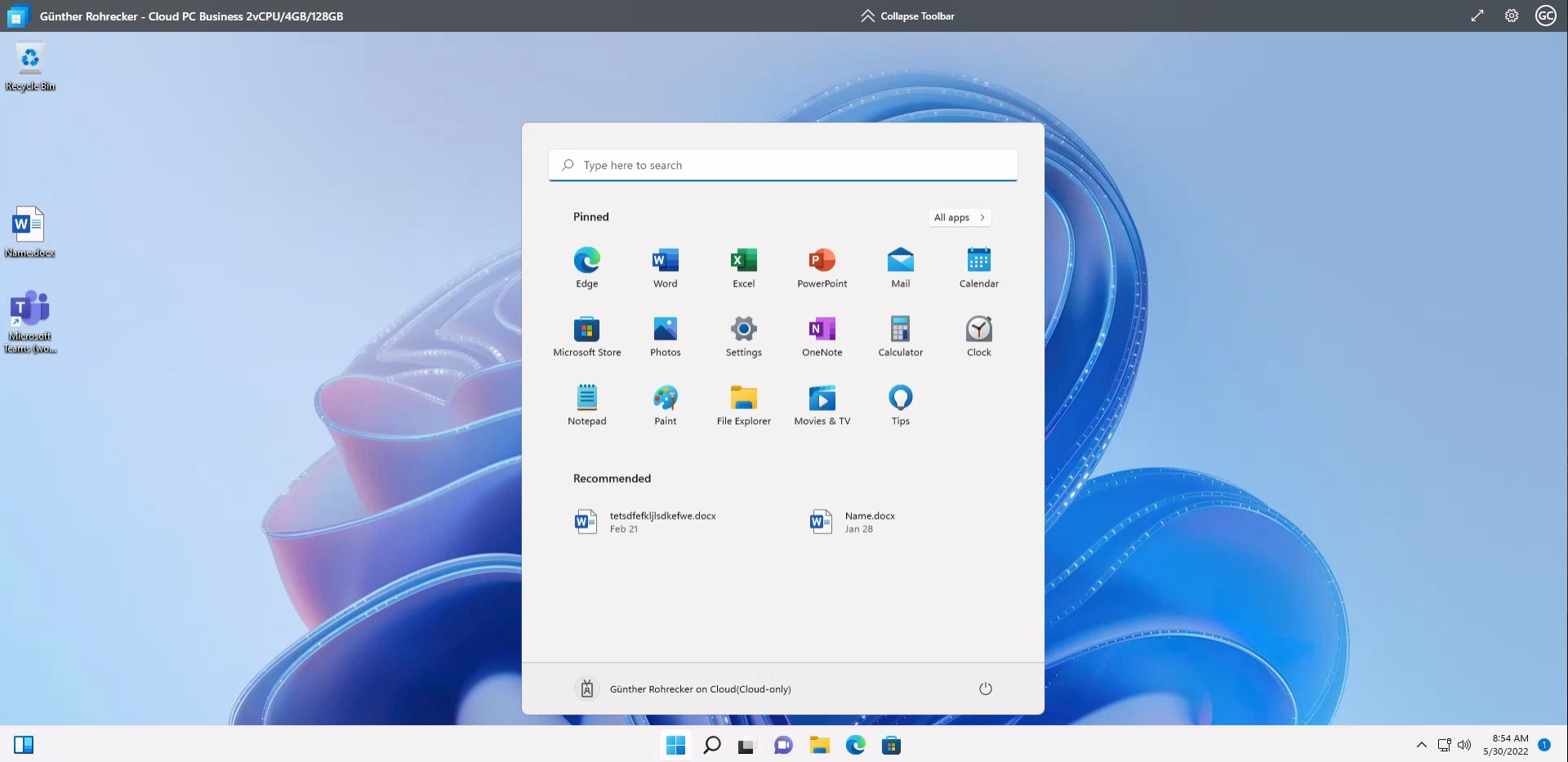This screenshot has height=762, width=1568.
Task: Open the Mail app
Action: click(900, 267)
